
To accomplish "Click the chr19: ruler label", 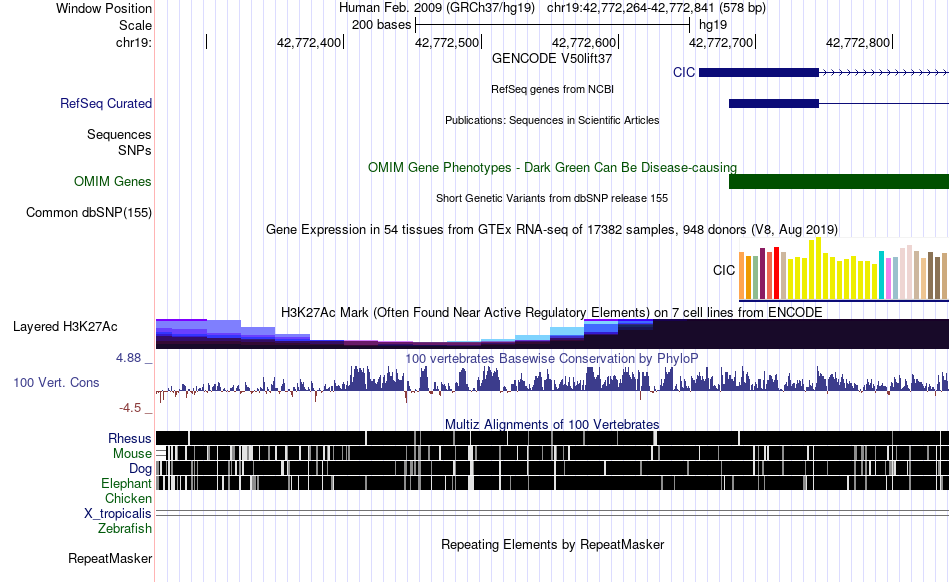I will coord(134,42).
